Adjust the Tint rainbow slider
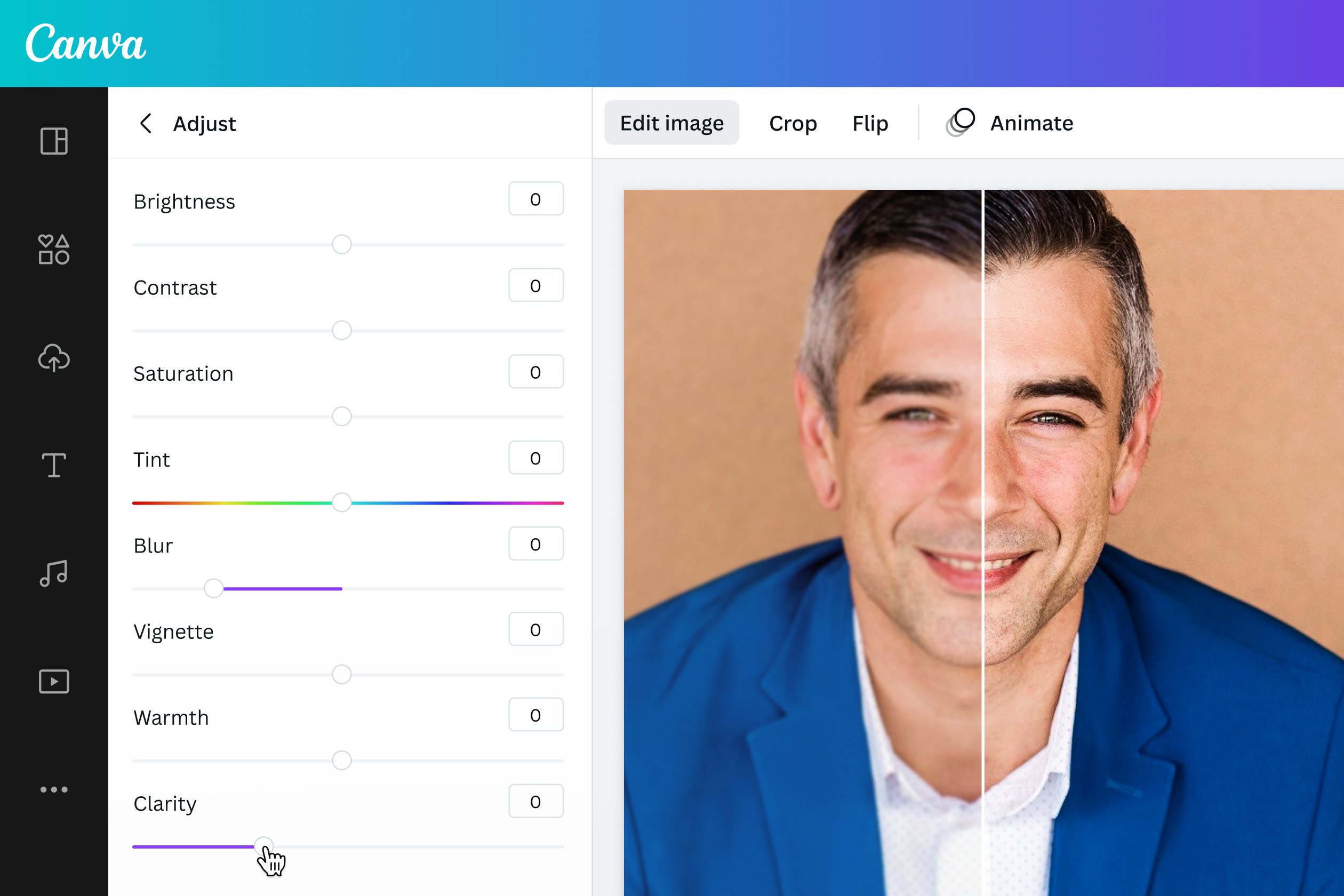Image resolution: width=1344 pixels, height=896 pixels. point(344,501)
